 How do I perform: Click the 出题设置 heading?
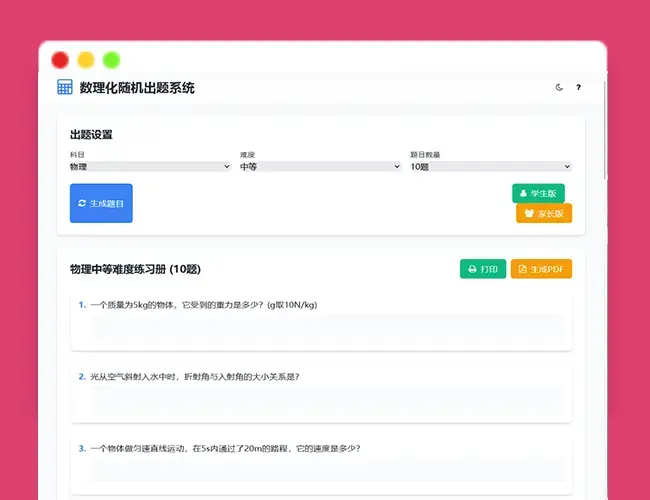tap(91, 135)
